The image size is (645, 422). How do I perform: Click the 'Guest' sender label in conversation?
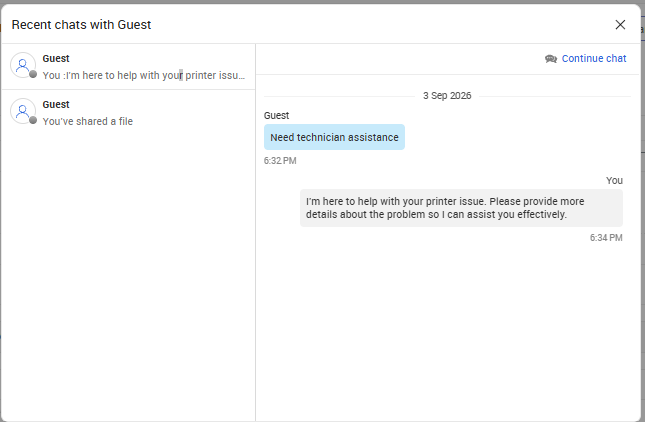(x=276, y=116)
